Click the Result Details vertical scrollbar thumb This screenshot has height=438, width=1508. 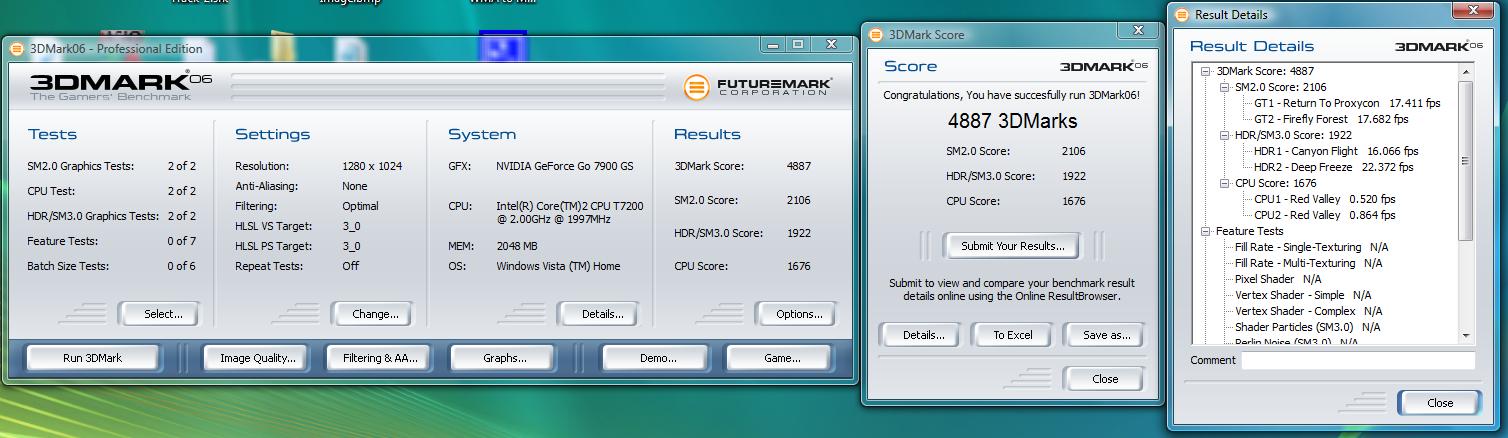[1466, 160]
